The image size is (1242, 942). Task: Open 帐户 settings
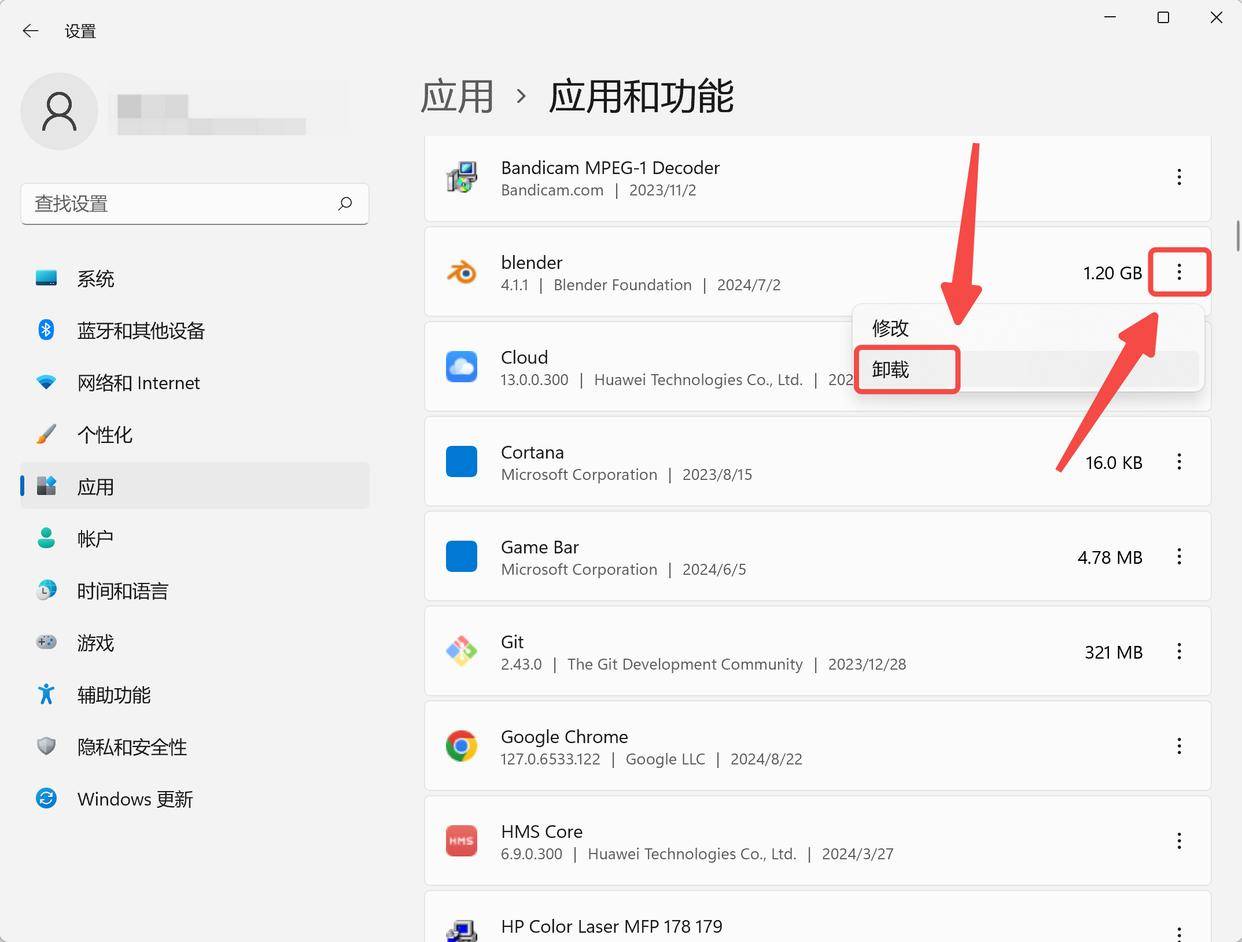tap(195, 539)
